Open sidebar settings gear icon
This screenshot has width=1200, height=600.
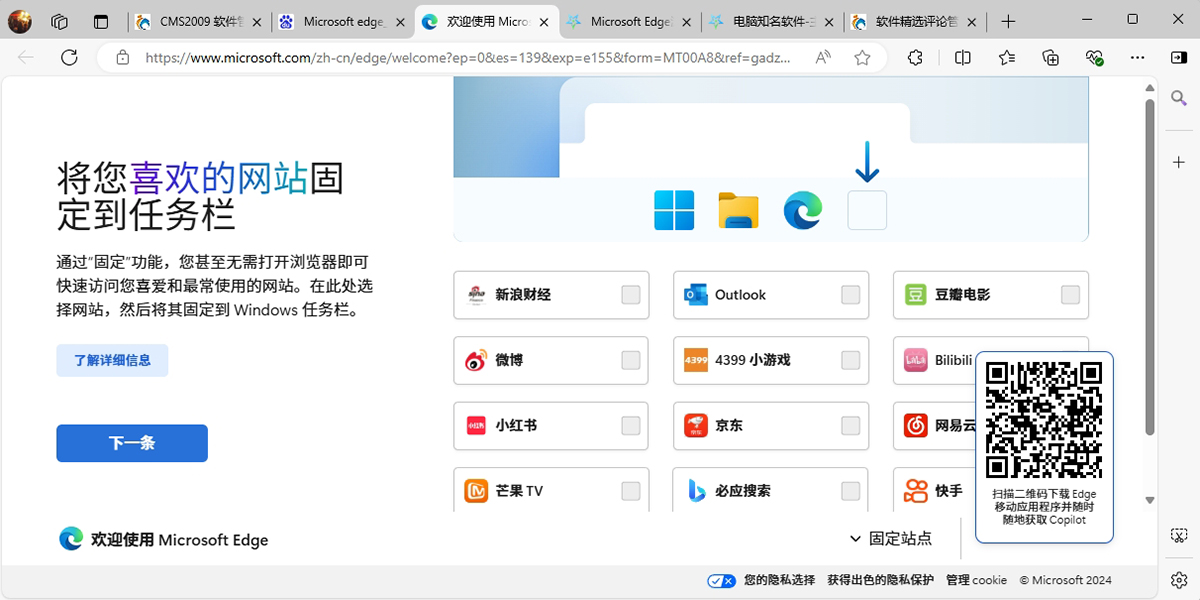(1179, 579)
